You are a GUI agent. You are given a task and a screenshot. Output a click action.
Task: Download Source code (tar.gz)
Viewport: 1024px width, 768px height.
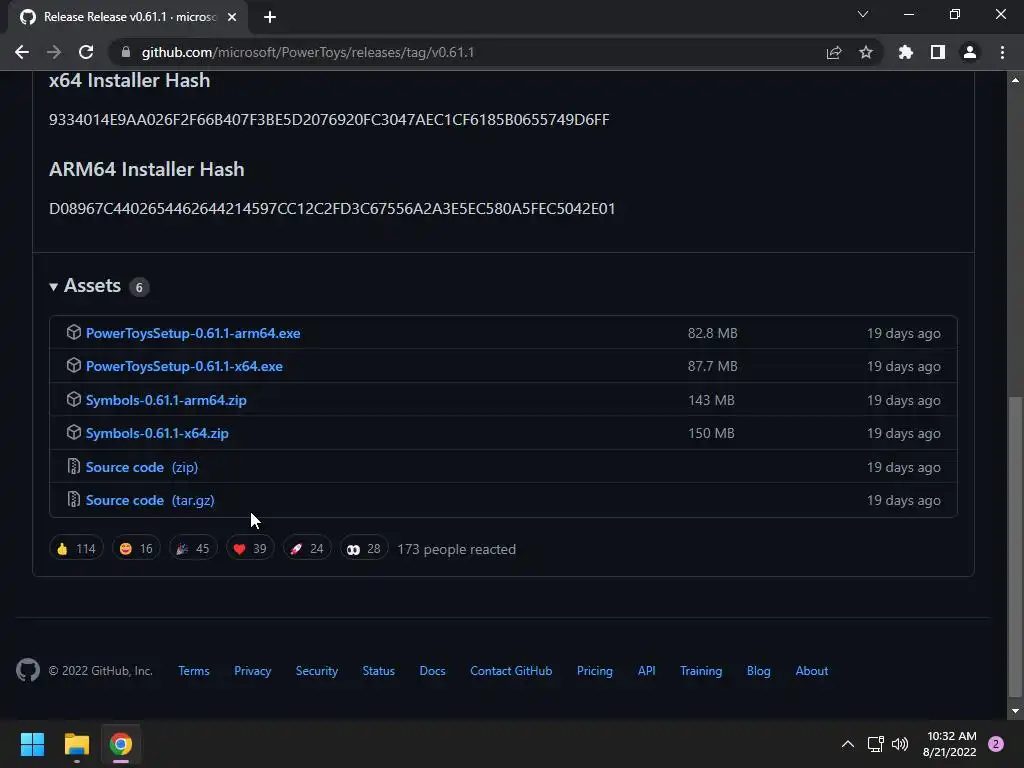pyautogui.click(x=150, y=500)
